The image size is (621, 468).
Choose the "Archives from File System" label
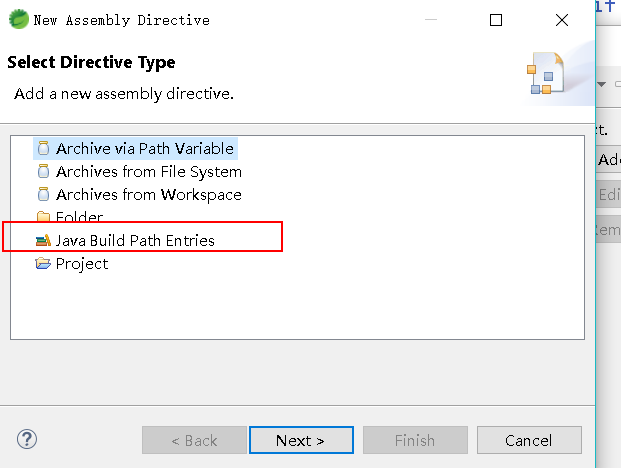pyautogui.click(x=148, y=171)
